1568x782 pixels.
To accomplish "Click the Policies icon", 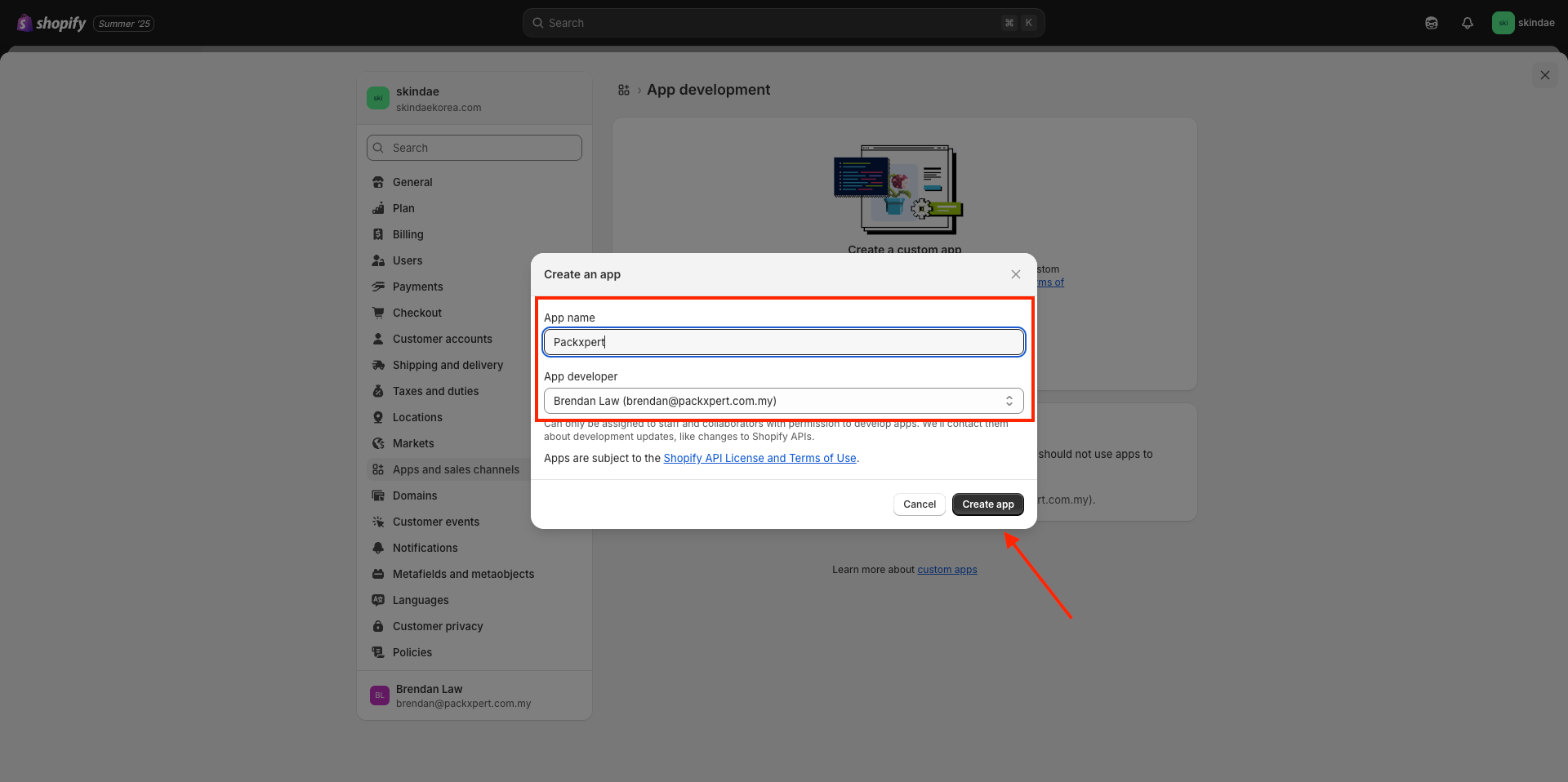I will click(378, 652).
